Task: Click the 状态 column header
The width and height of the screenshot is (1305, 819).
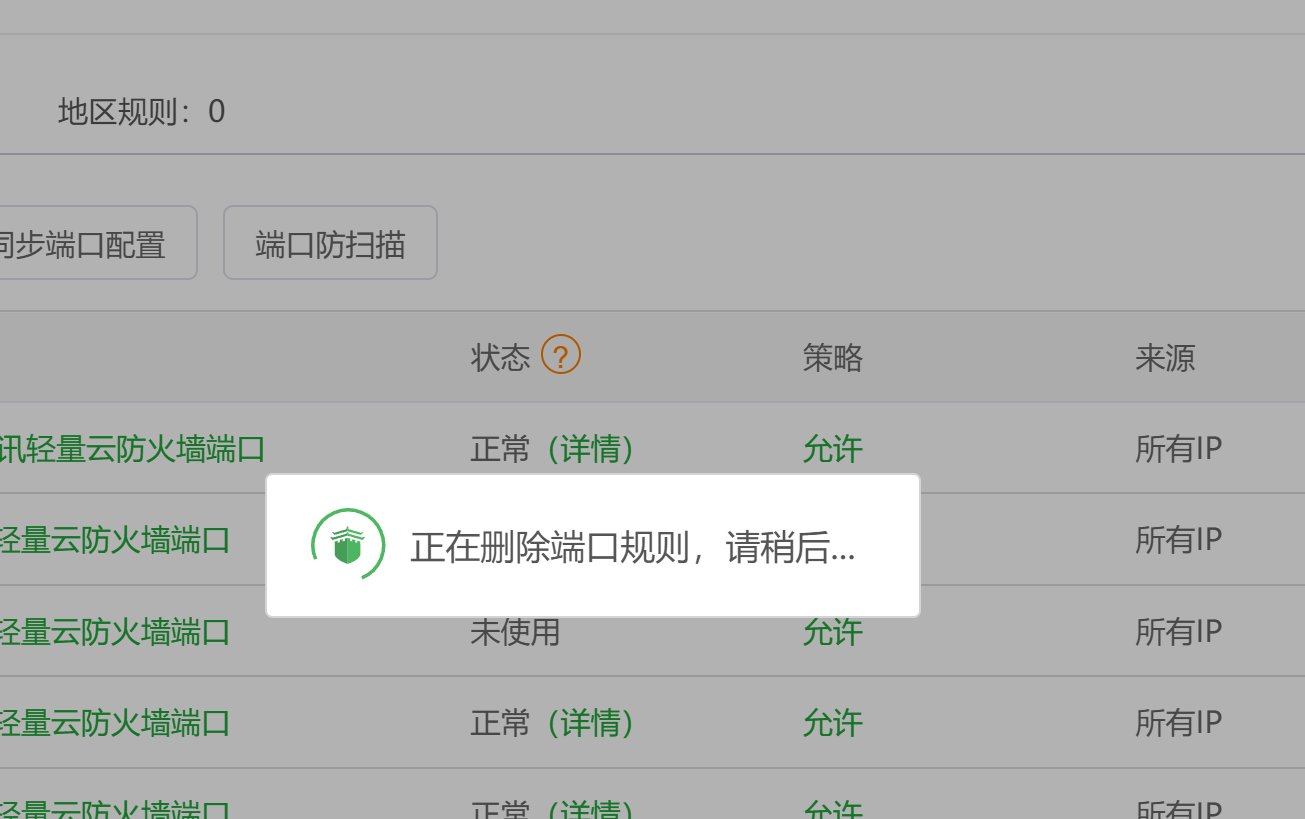Action: (500, 357)
